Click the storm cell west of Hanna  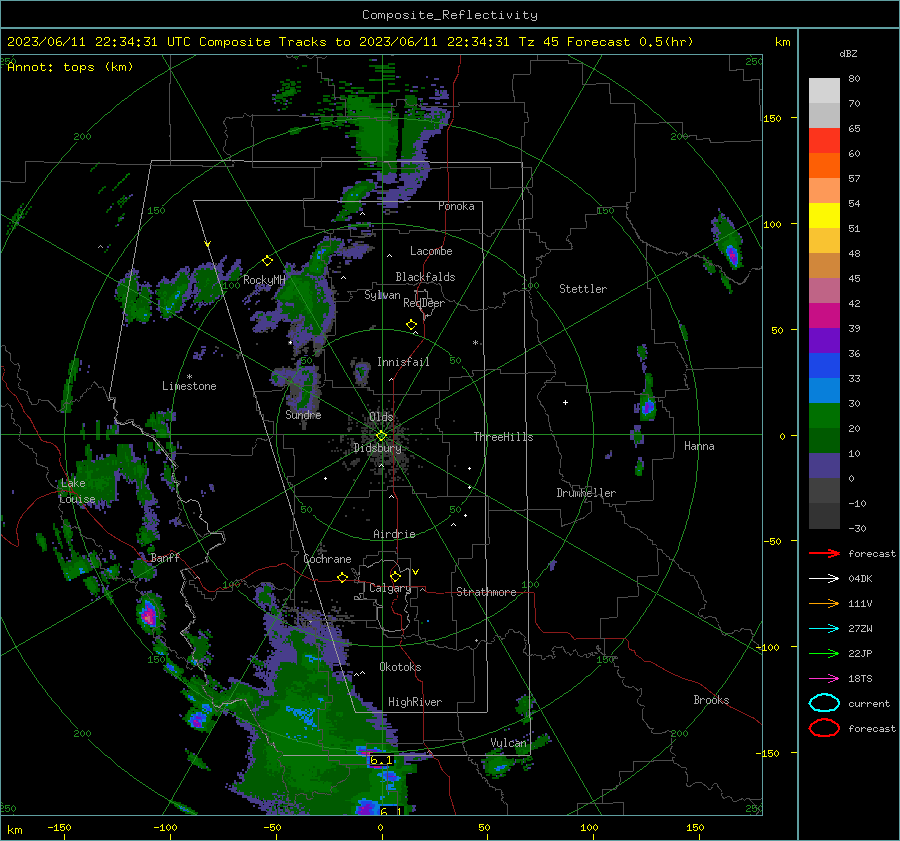pos(647,407)
